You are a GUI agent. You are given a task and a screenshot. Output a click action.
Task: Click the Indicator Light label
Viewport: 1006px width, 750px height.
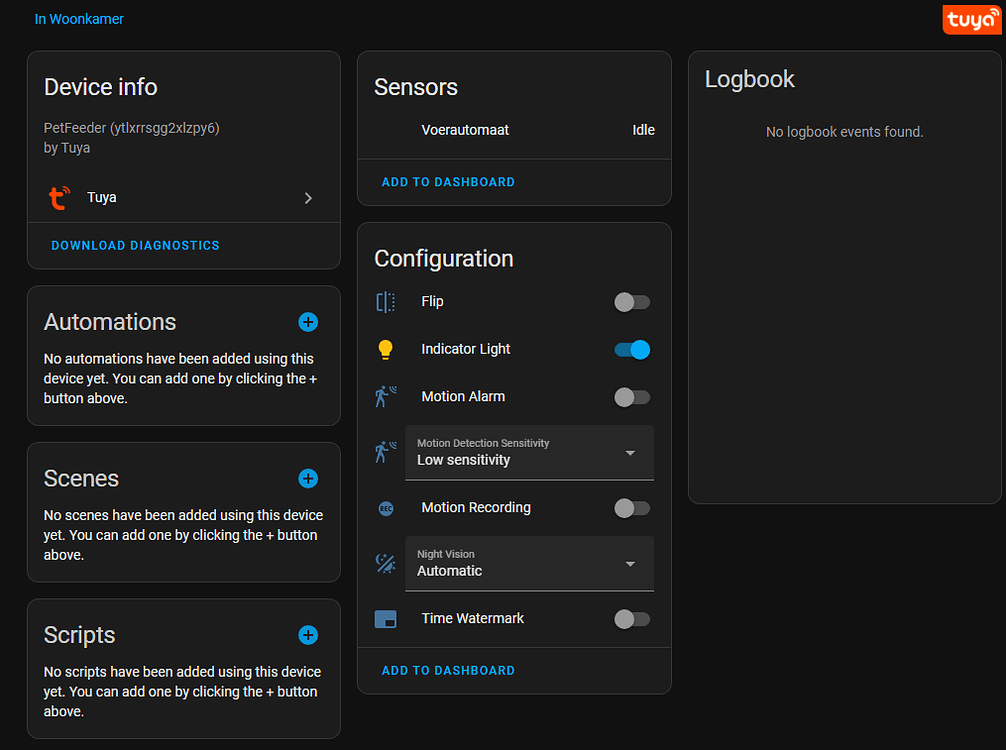466,349
